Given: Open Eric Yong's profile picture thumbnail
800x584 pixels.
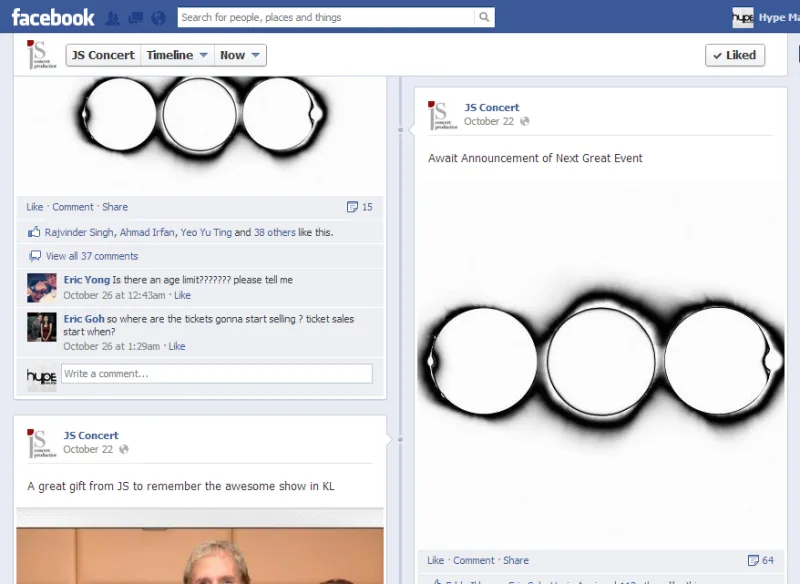Looking at the screenshot, I should pos(41,288).
